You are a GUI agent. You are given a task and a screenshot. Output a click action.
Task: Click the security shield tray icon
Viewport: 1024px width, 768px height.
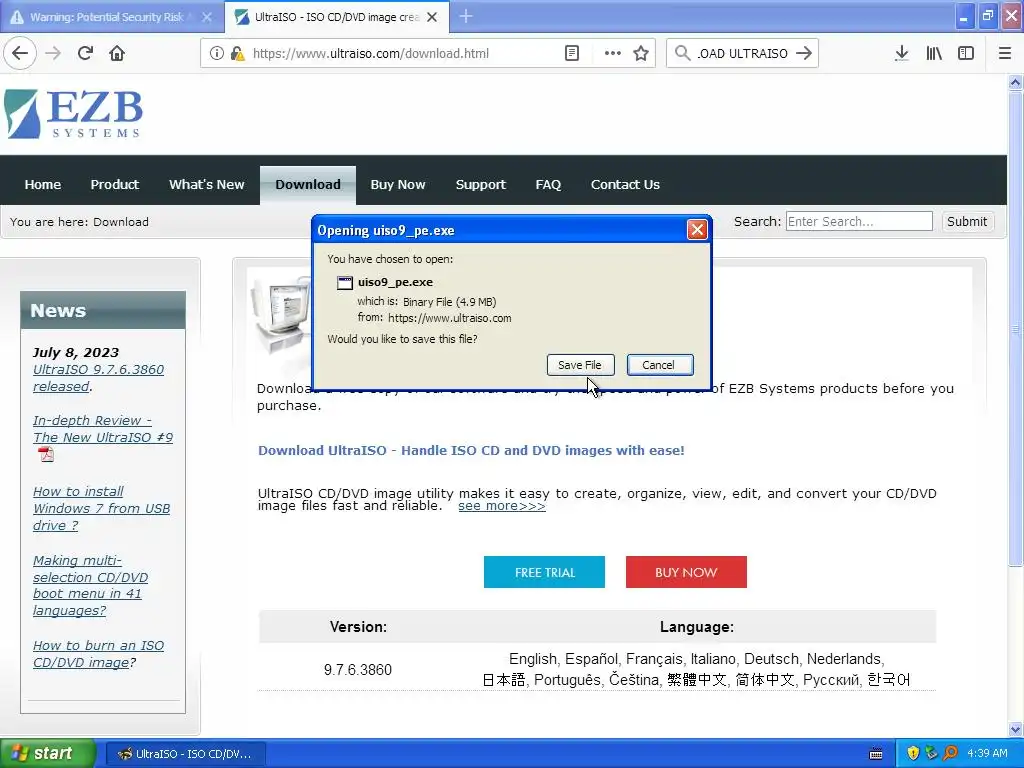913,754
